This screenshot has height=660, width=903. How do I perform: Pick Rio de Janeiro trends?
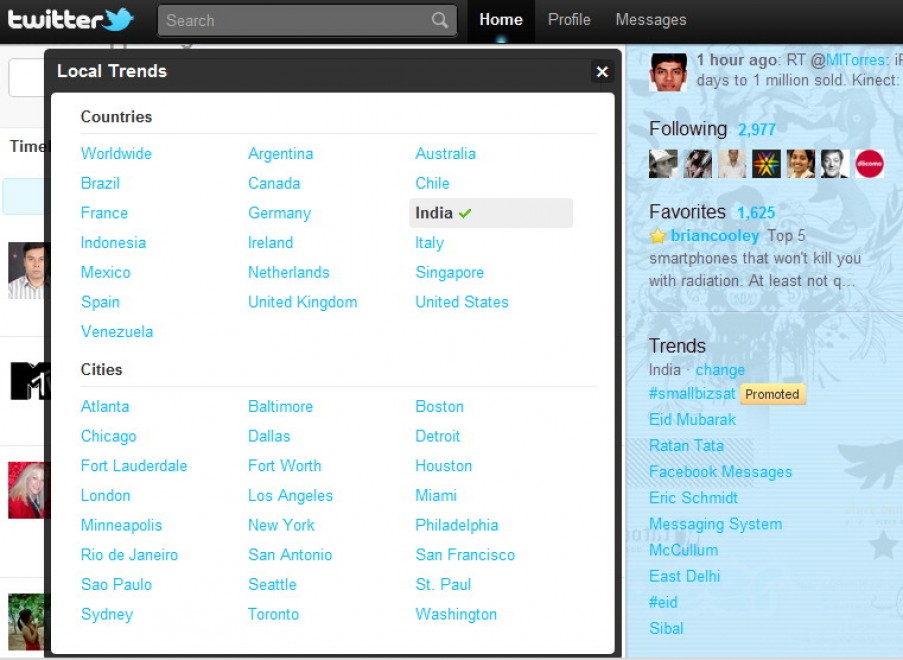[x=129, y=555]
